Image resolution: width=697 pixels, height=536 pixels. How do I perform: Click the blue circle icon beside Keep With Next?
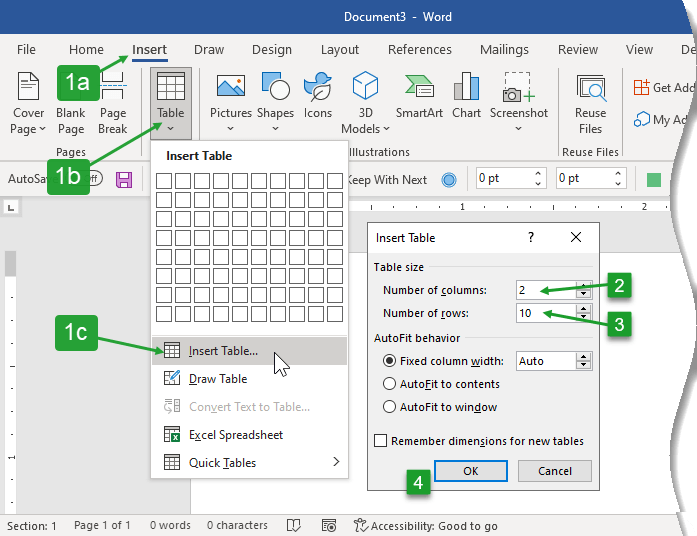click(x=449, y=180)
